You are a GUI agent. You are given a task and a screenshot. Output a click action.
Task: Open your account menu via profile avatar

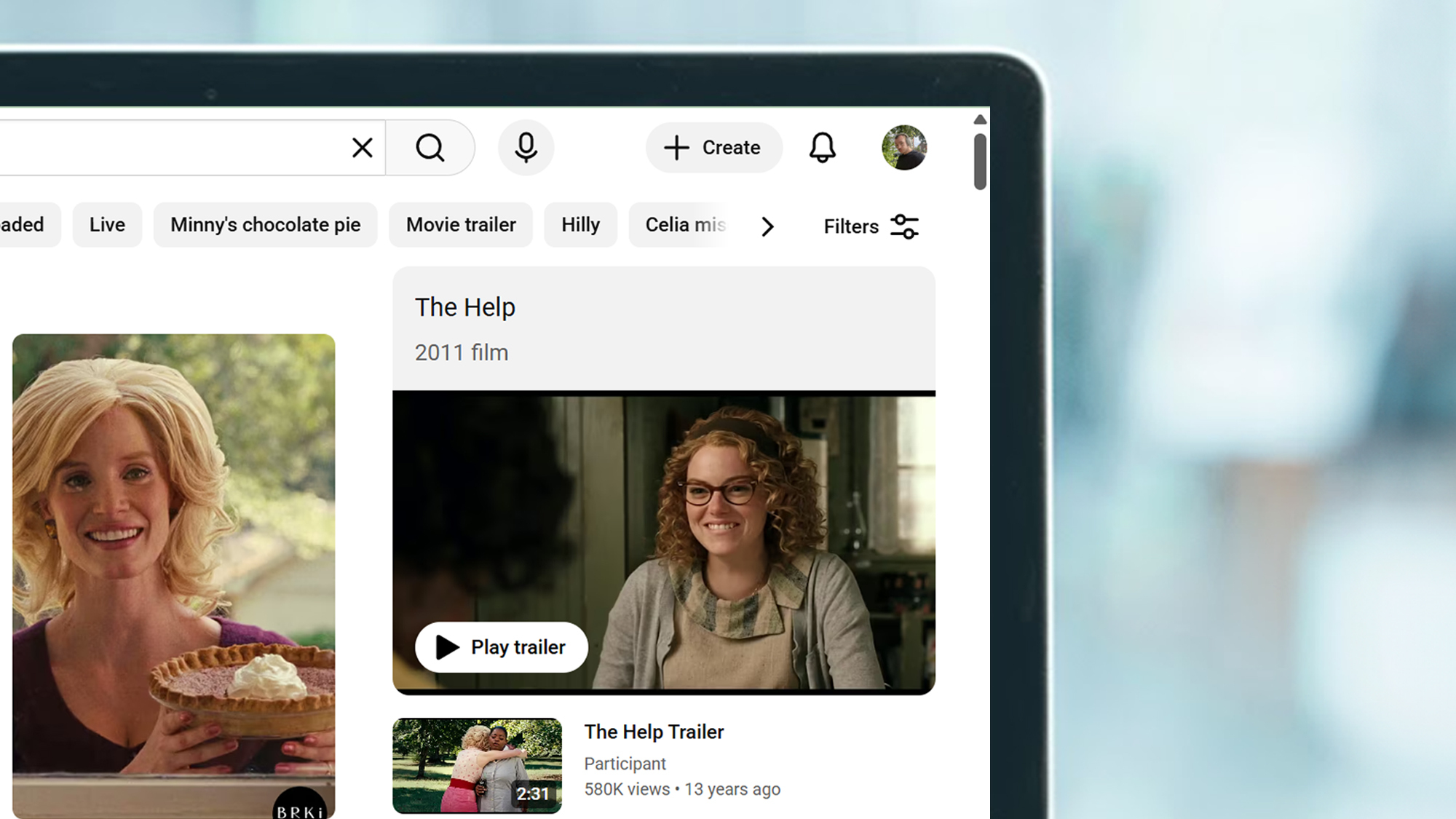[904, 147]
